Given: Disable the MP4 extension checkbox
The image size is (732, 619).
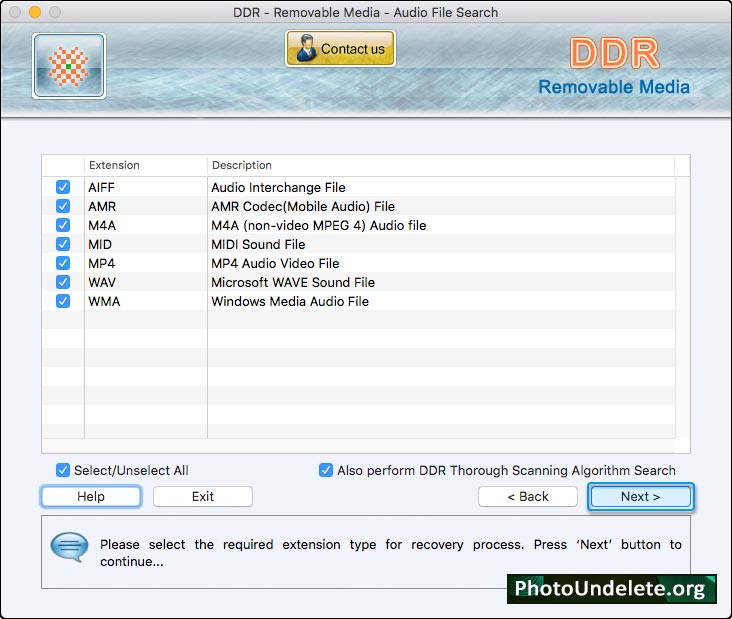Looking at the screenshot, I should coord(63,263).
